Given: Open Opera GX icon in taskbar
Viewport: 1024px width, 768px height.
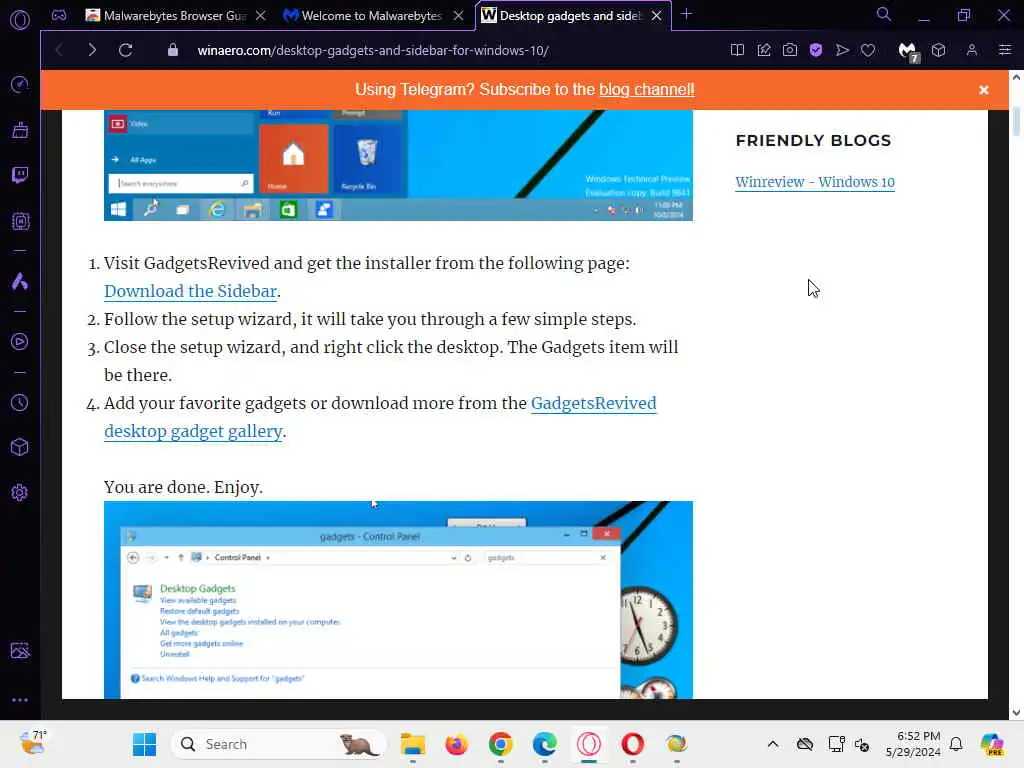Looking at the screenshot, I should (x=588, y=744).
